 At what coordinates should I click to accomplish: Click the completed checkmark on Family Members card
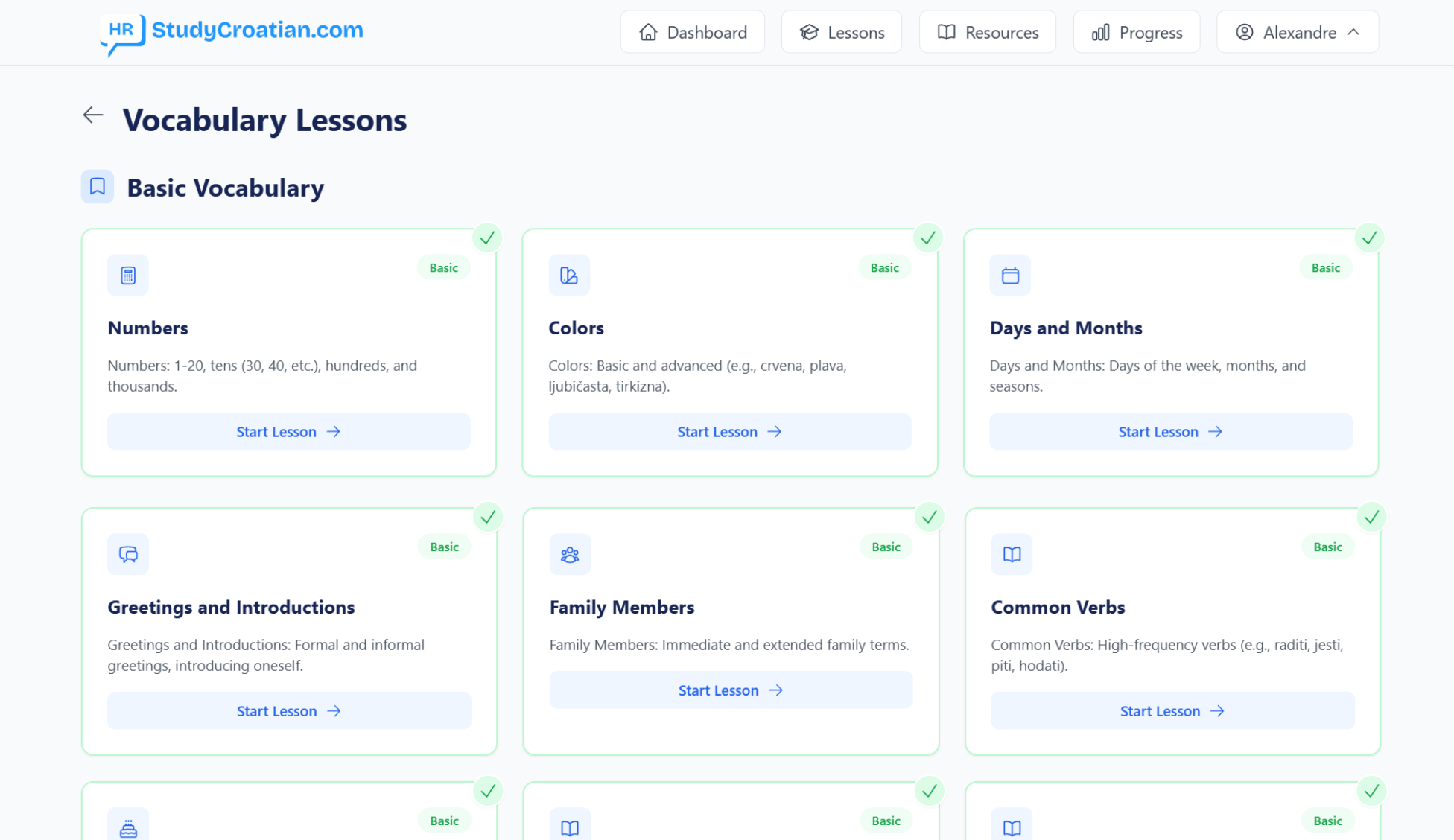point(930,518)
